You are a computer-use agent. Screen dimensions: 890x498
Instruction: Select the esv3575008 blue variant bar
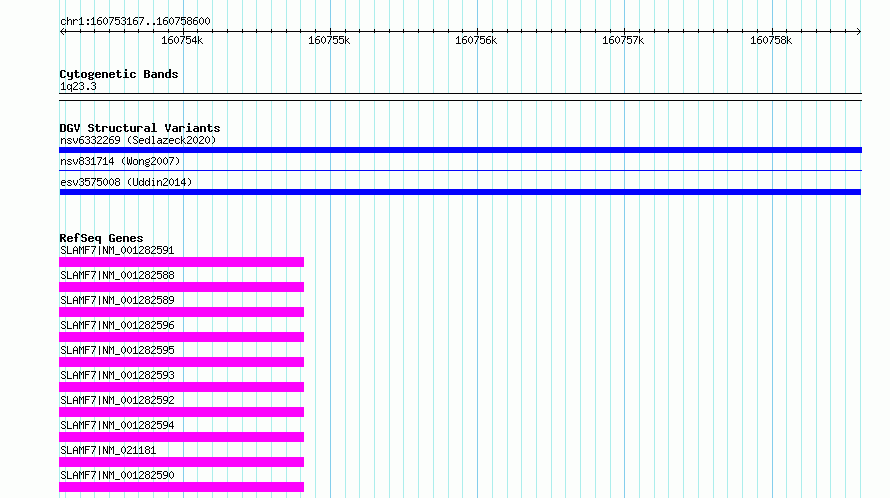pyautogui.click(x=460, y=192)
